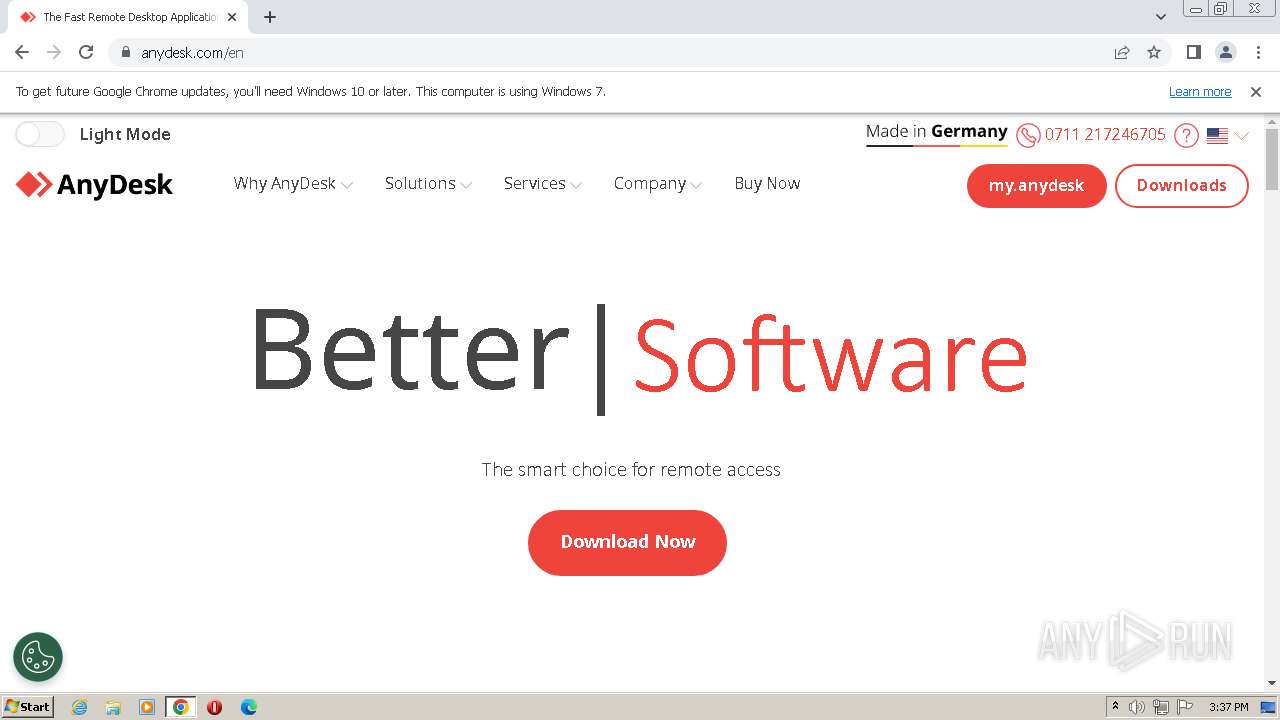Open the language flag selector

coord(1227,135)
